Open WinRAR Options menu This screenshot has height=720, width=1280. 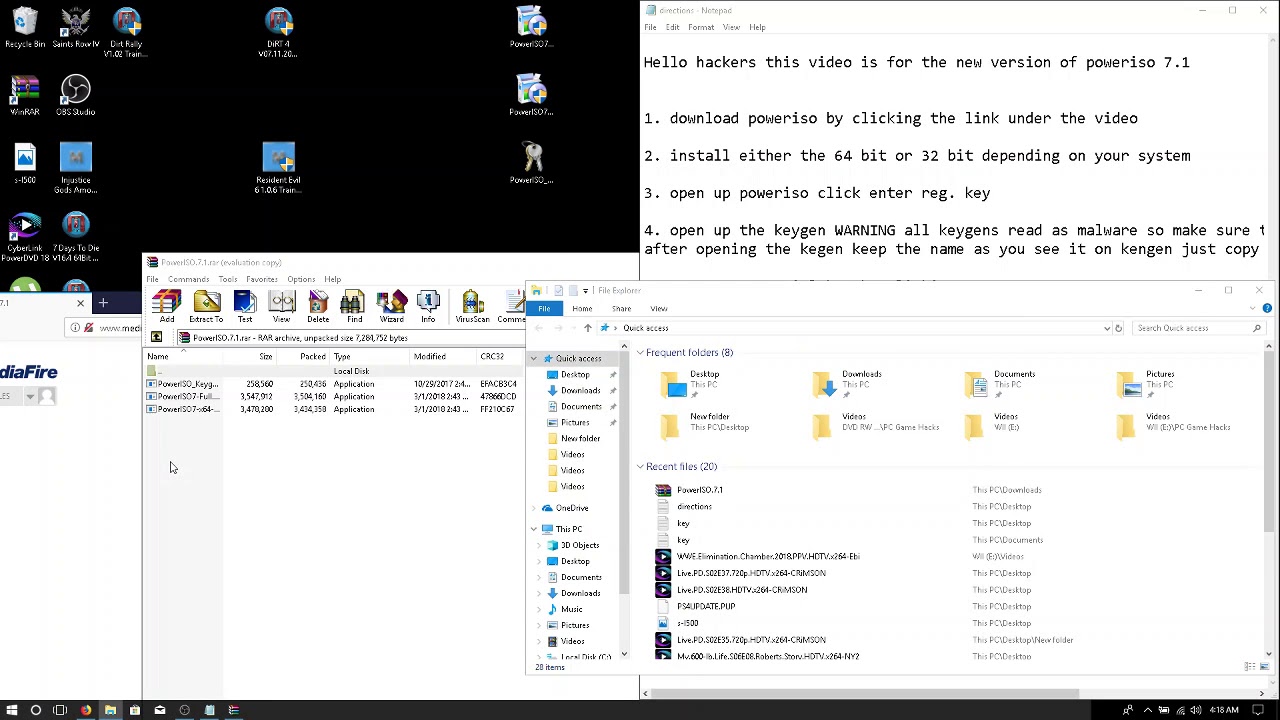click(x=301, y=279)
